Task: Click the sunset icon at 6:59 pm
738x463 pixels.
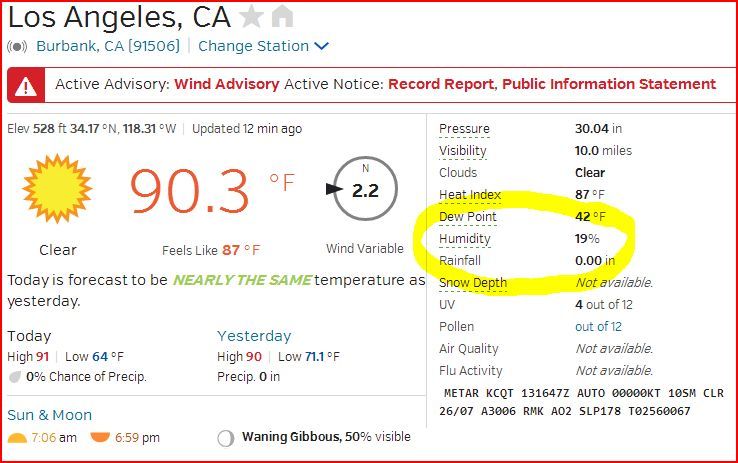Action: (x=100, y=438)
